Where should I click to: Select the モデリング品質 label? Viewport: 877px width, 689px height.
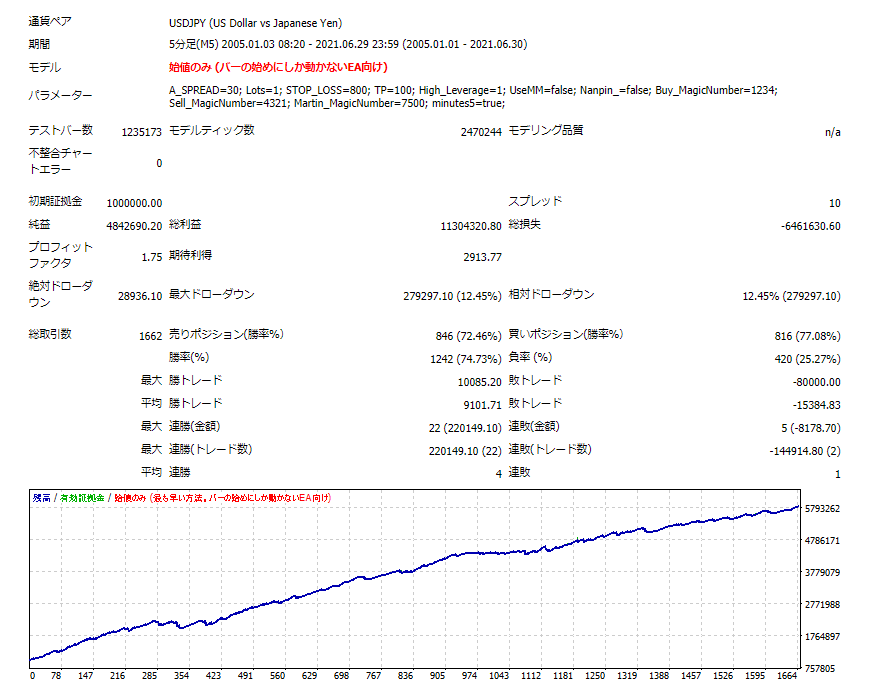click(x=546, y=130)
